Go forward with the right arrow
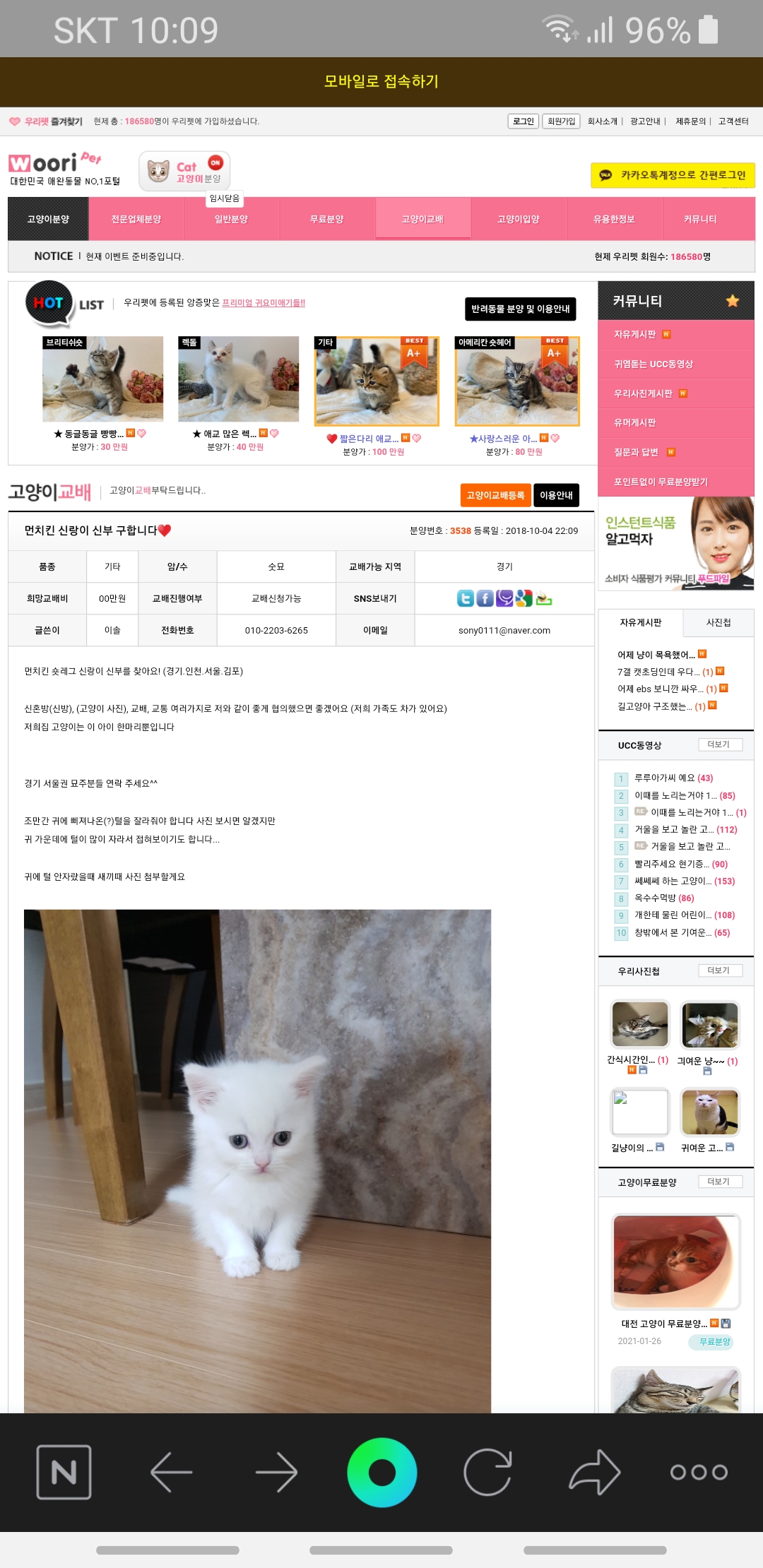 click(x=276, y=1472)
